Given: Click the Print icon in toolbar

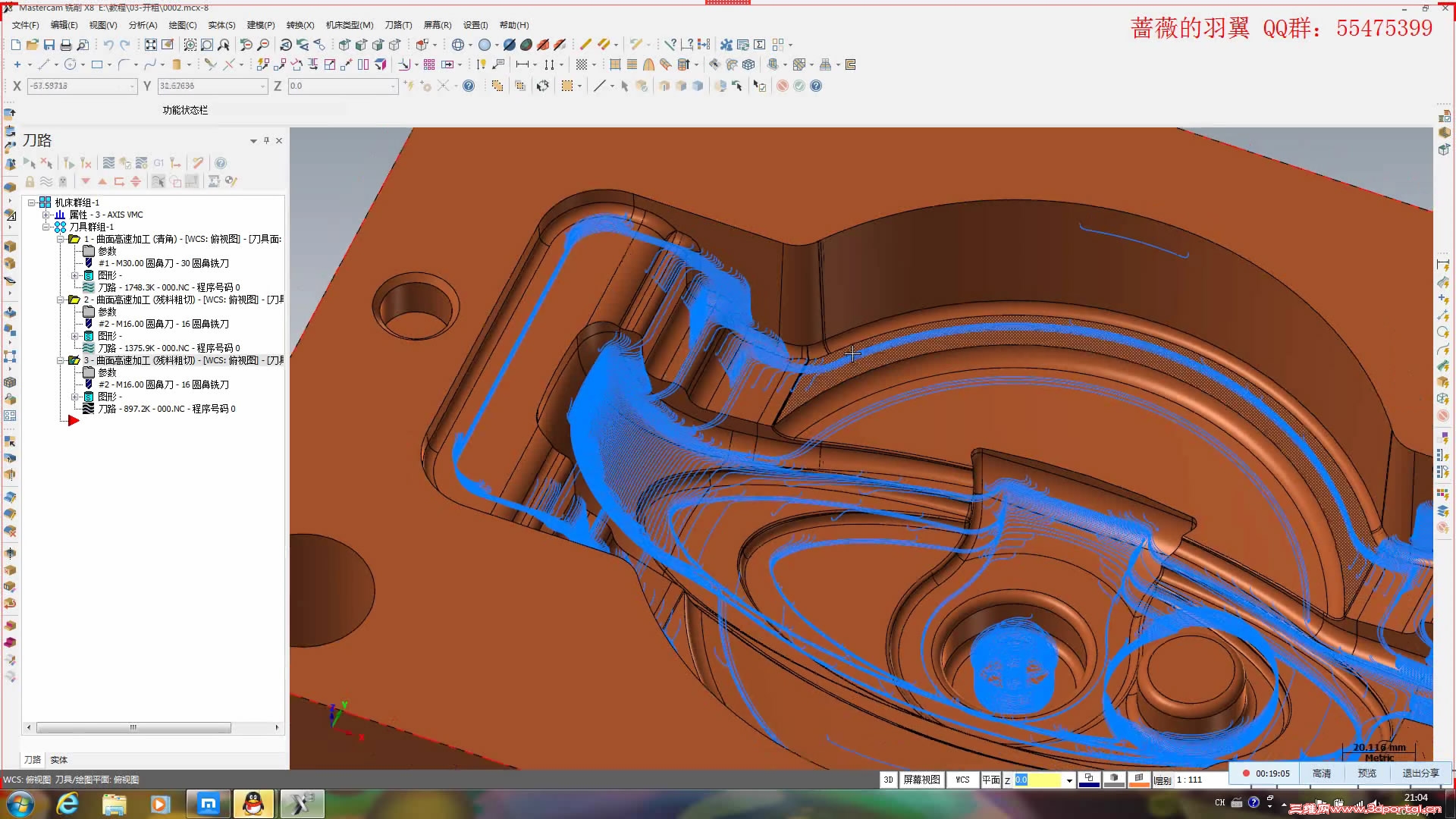Looking at the screenshot, I should coord(66,45).
